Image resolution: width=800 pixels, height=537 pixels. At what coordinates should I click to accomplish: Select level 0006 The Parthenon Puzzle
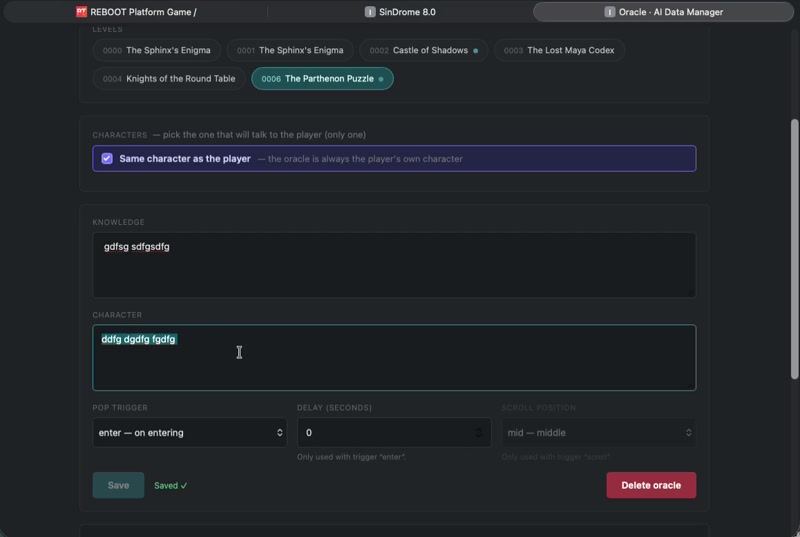pos(322,79)
